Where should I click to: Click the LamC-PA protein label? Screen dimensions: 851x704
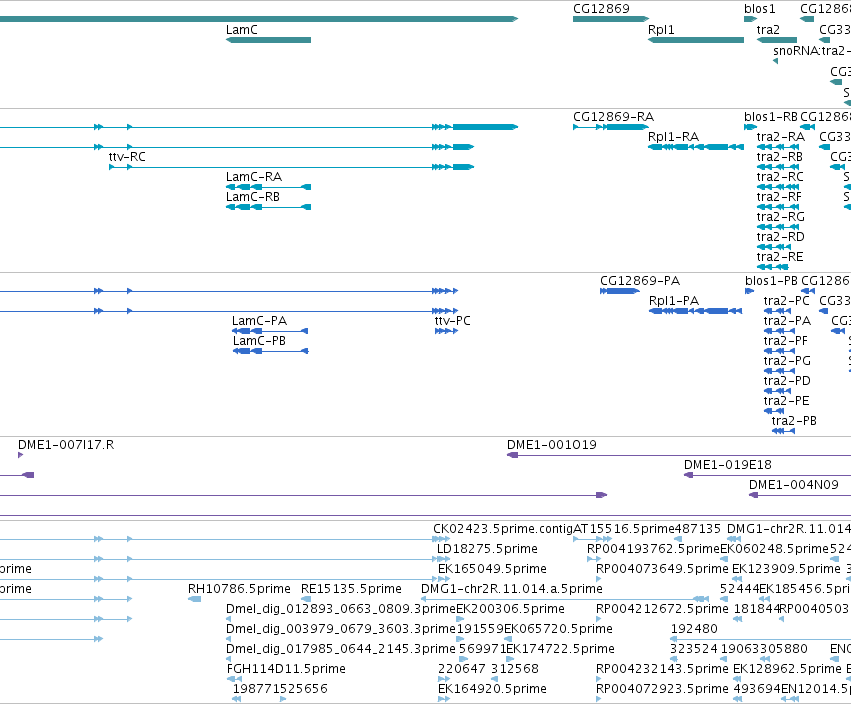(259, 321)
